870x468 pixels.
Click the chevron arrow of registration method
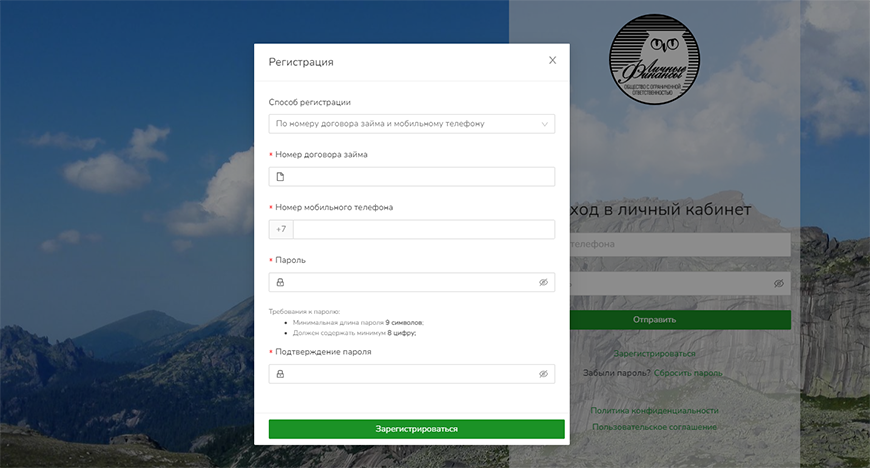click(x=544, y=124)
